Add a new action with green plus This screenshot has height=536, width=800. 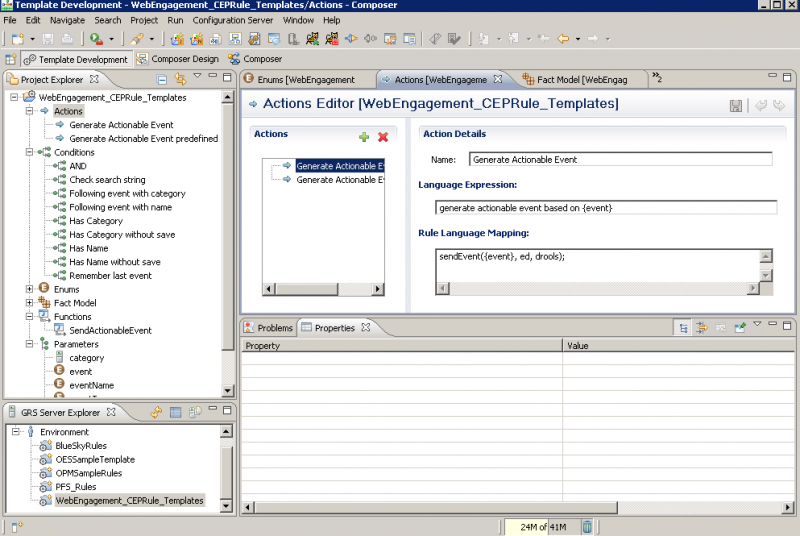tap(364, 137)
